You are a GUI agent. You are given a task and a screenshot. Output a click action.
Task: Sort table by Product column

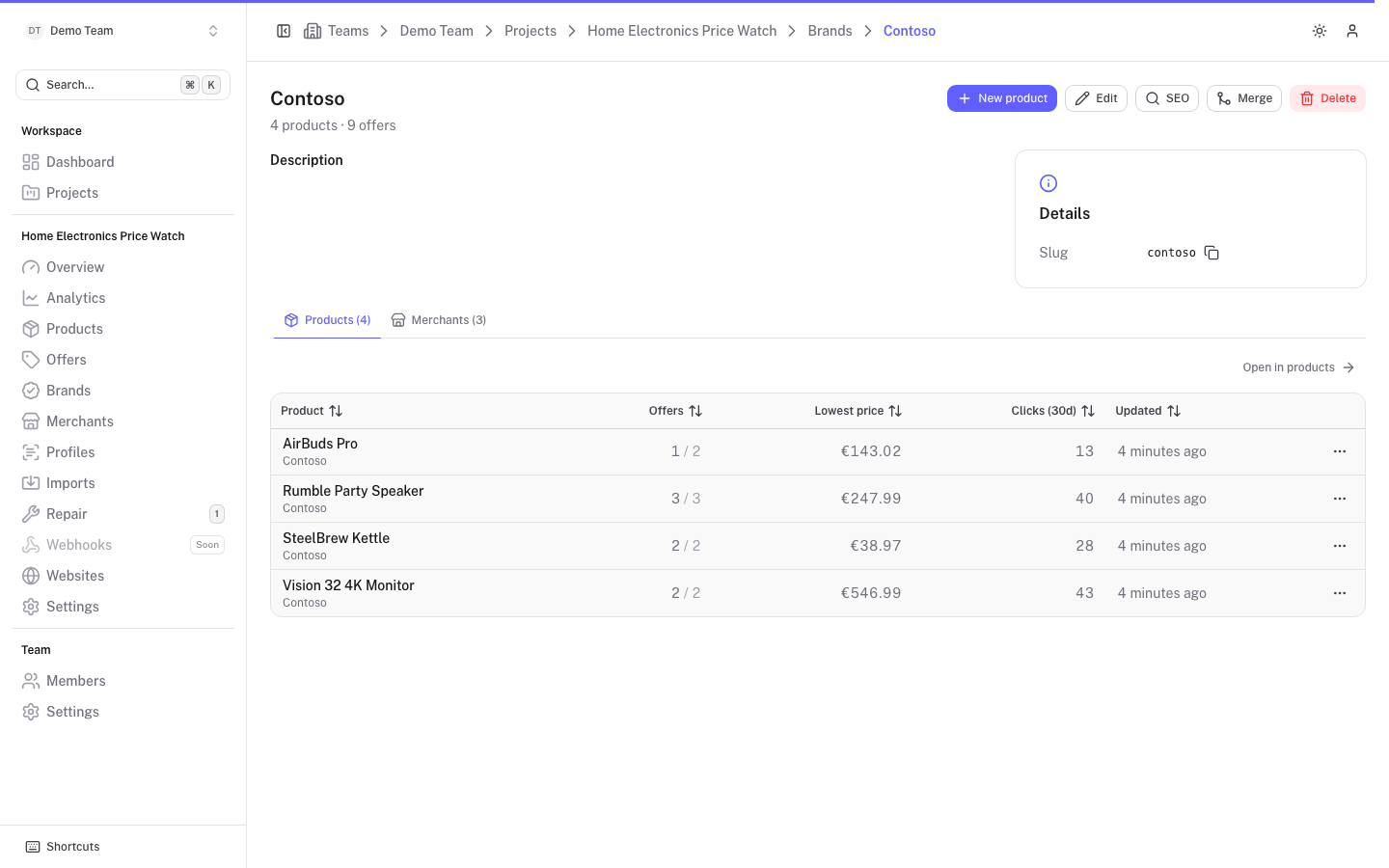312,411
